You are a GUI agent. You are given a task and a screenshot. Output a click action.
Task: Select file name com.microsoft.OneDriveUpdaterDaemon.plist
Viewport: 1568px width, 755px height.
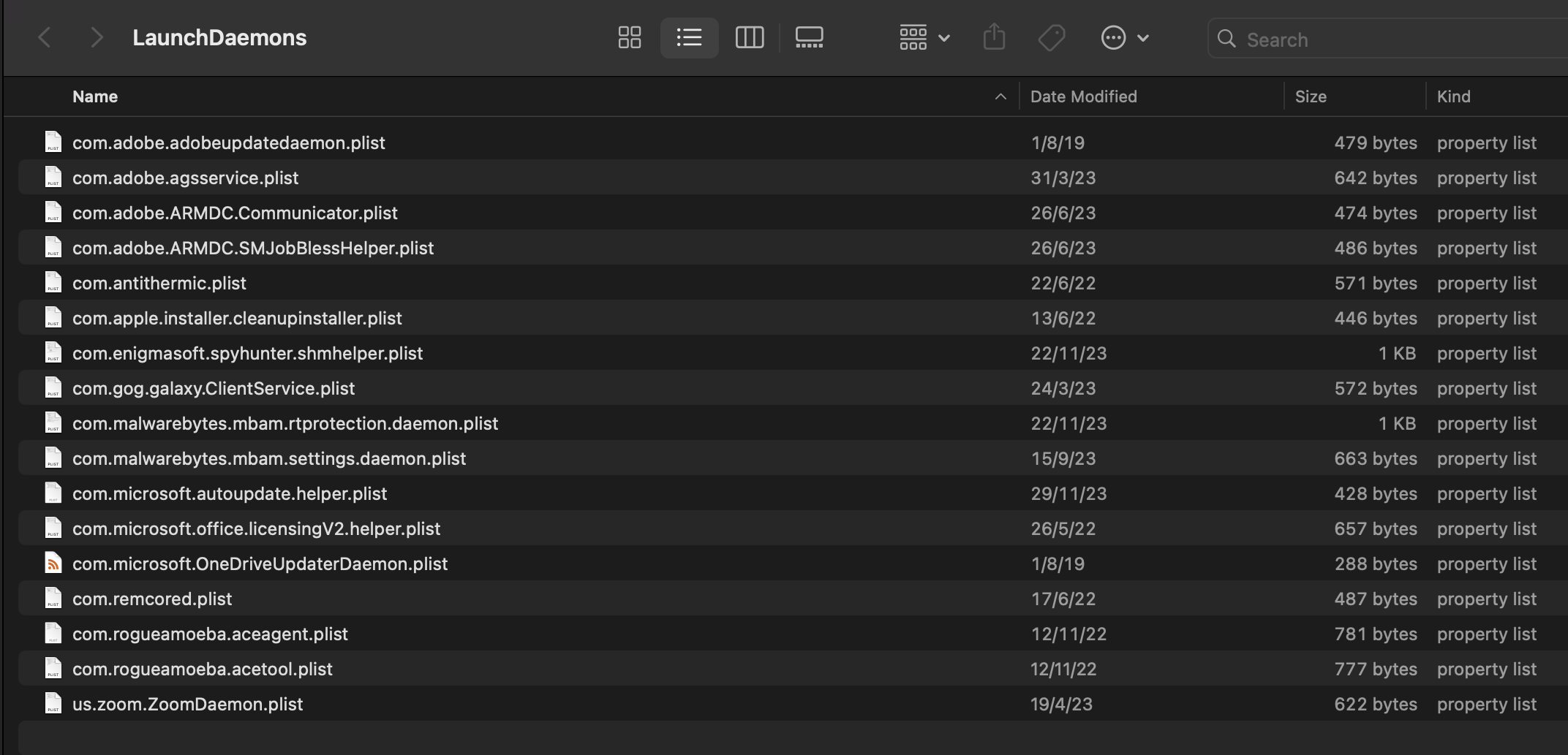(x=260, y=564)
